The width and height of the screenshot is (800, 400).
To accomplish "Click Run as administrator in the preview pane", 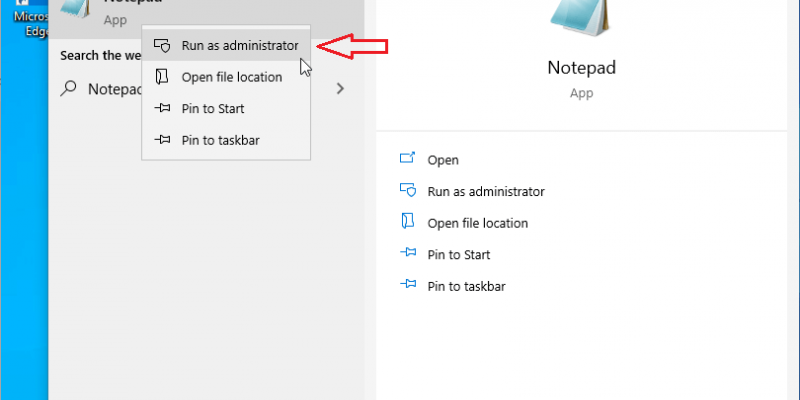I will 486,191.
